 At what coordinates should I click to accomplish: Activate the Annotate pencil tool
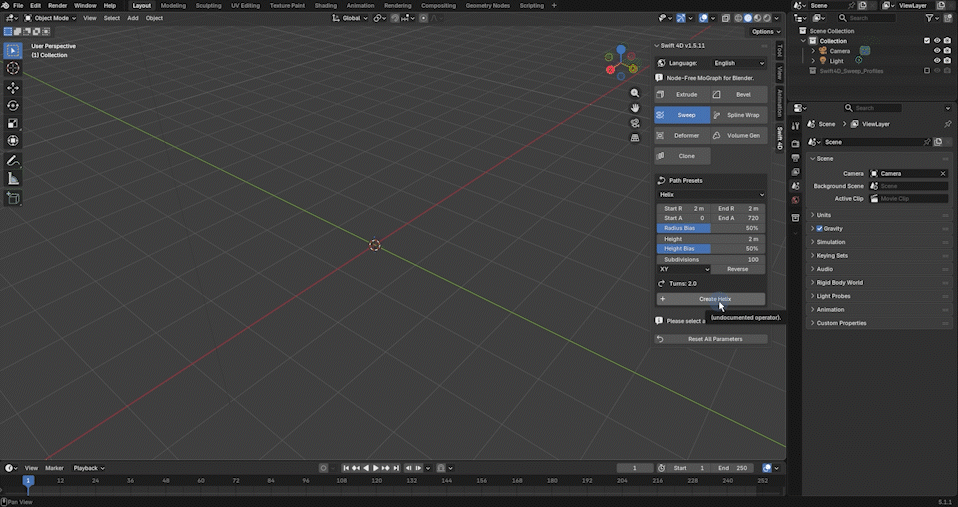(x=12, y=161)
